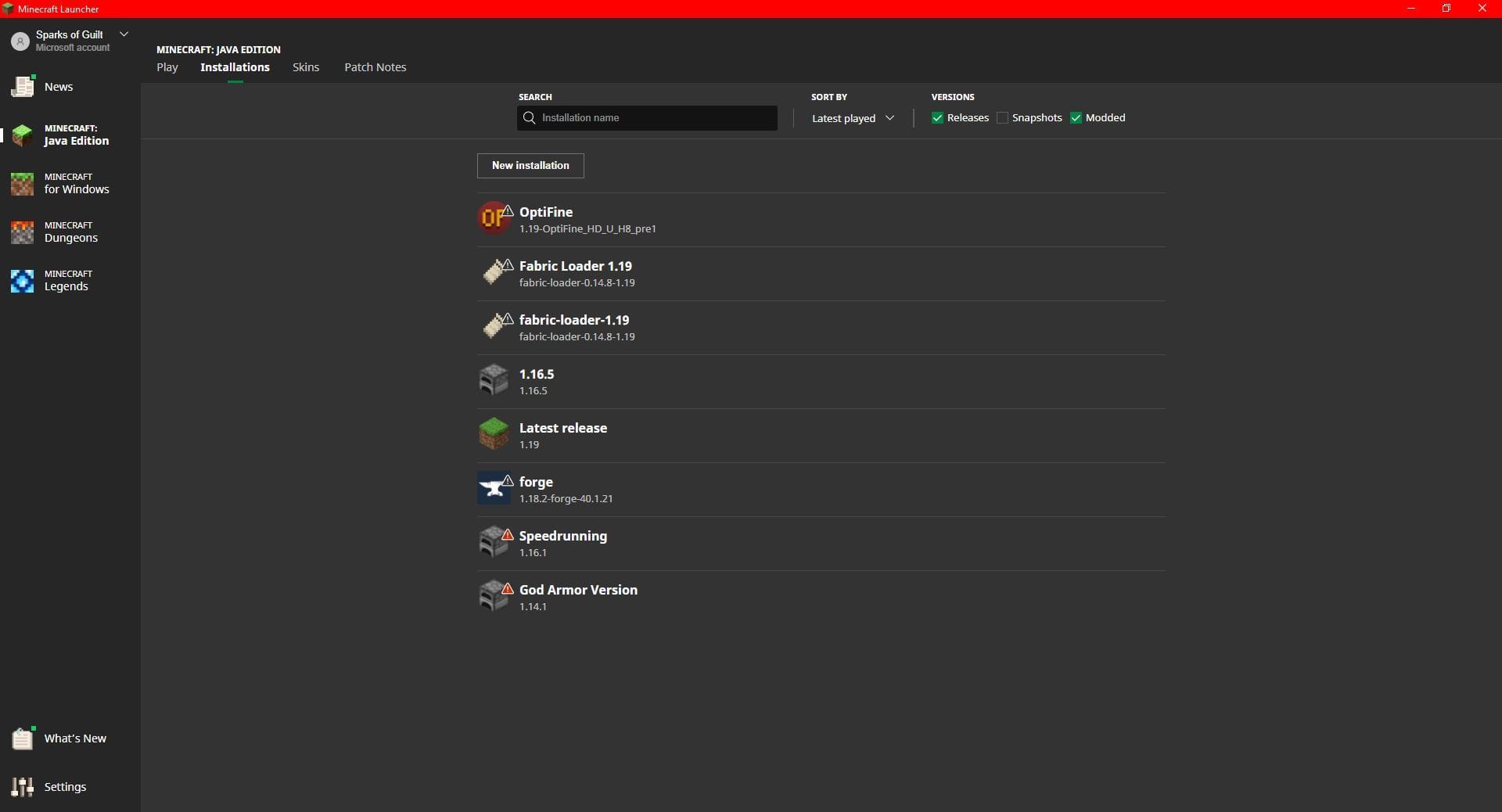Select Minecraft for Windows icon
This screenshot has height=812, width=1502.
[x=23, y=184]
